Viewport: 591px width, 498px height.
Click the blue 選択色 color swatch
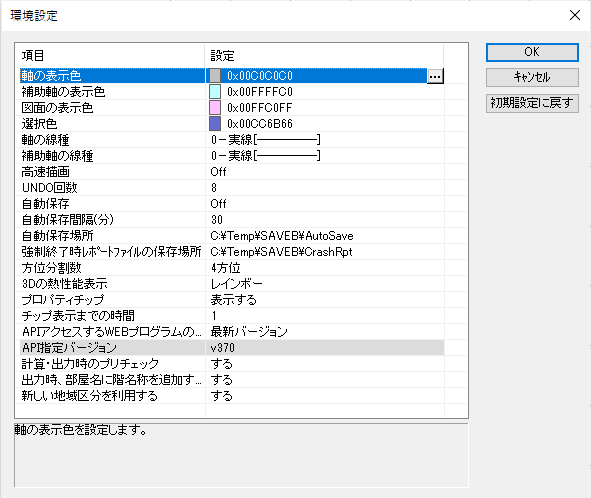pyautogui.click(x=215, y=124)
